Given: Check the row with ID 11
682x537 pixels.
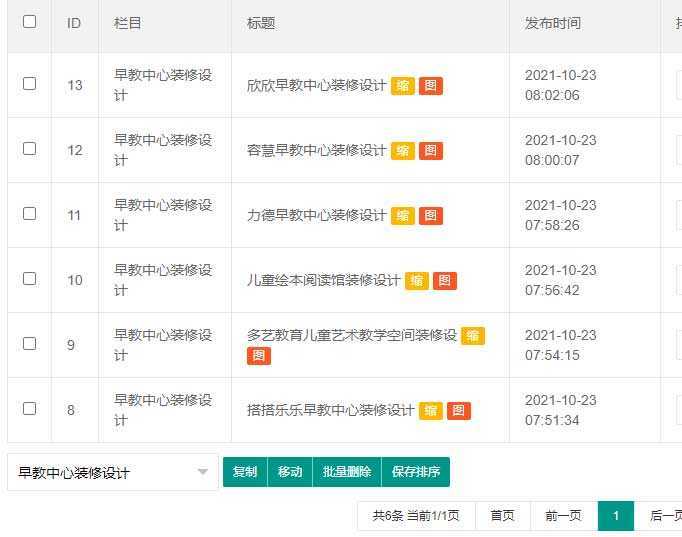Looking at the screenshot, I should pyautogui.click(x=29, y=213).
